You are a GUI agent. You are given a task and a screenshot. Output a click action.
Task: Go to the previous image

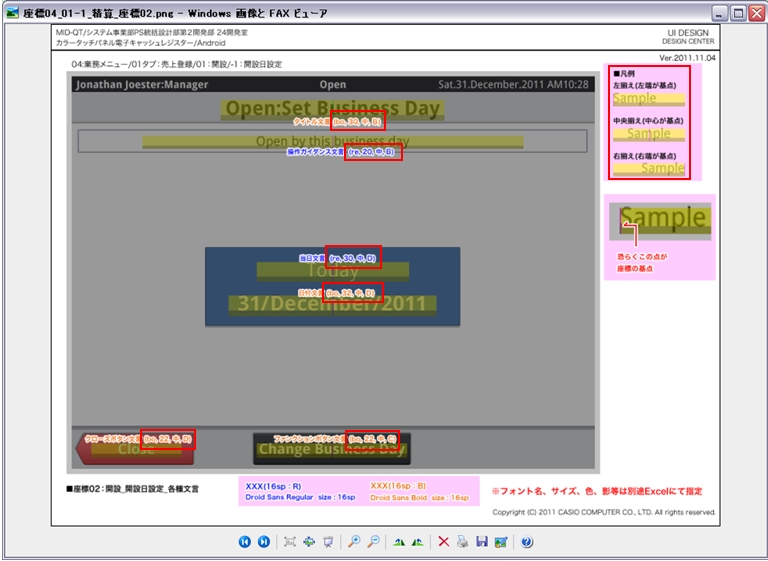pyautogui.click(x=244, y=542)
